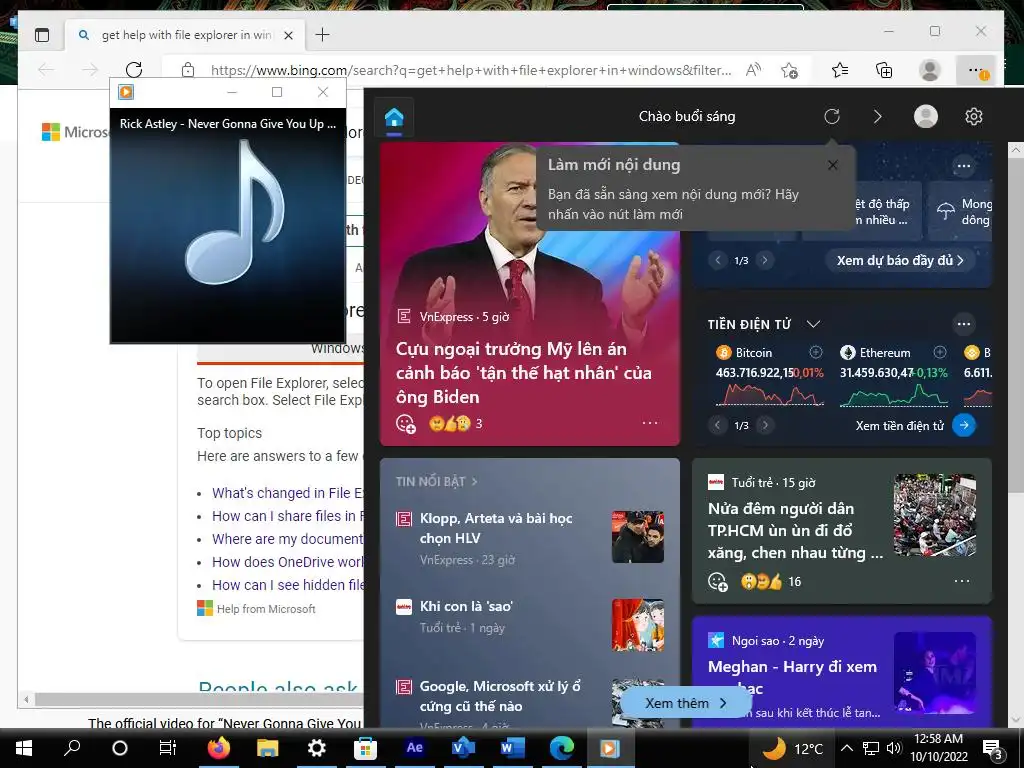Open Microsoft Word from the taskbar
The height and width of the screenshot is (768, 1024).
513,748
